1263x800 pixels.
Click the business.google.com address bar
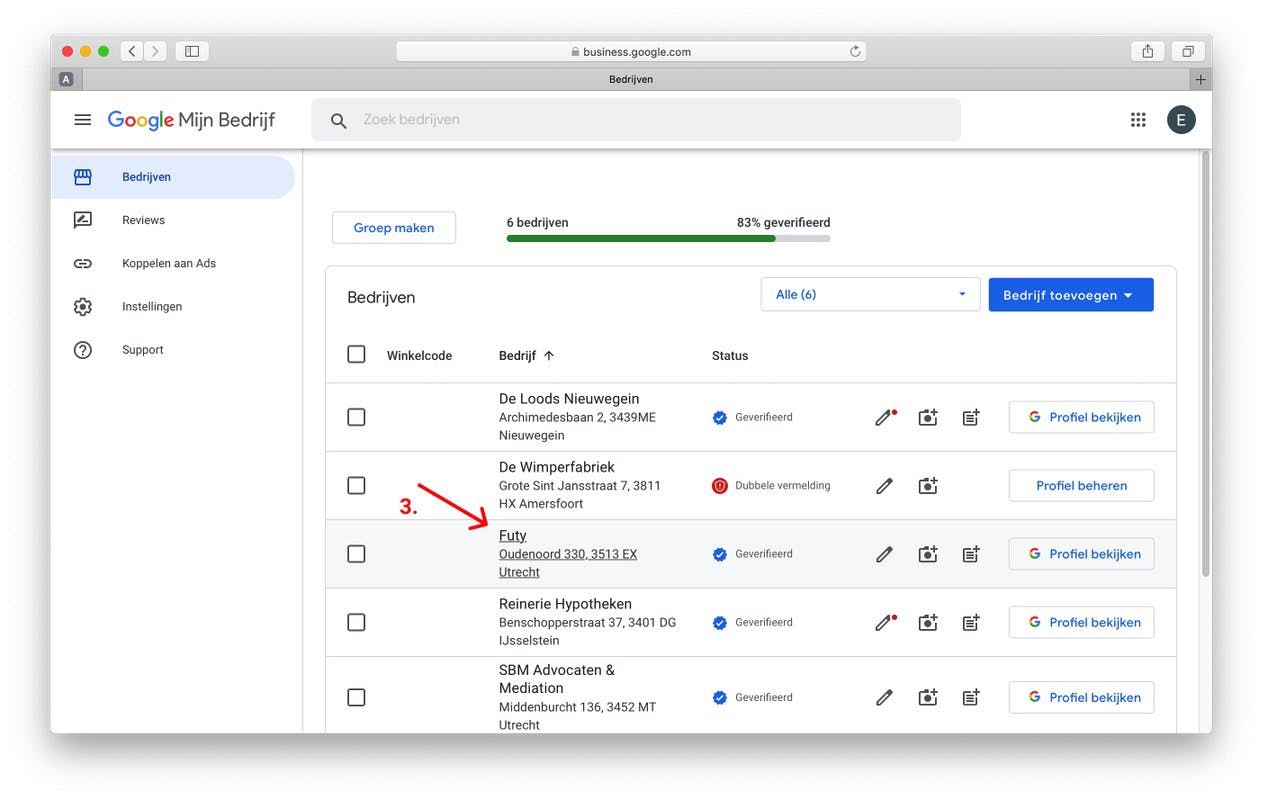(x=631, y=52)
